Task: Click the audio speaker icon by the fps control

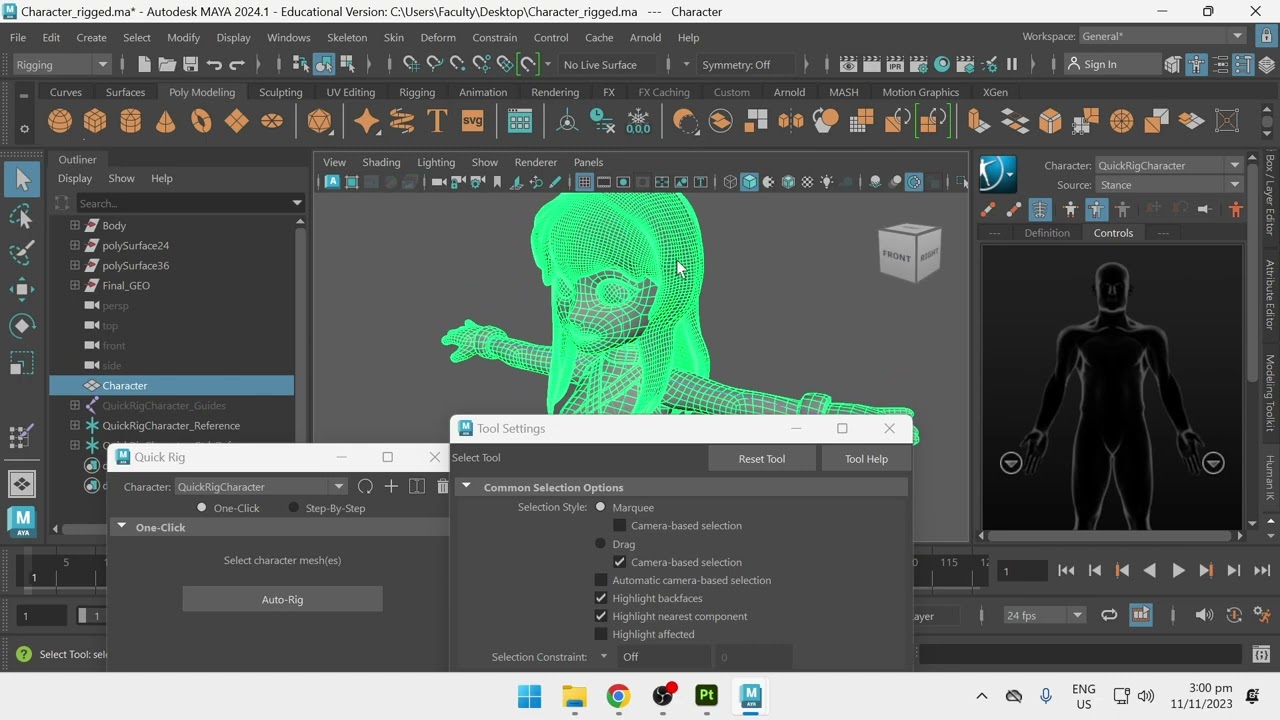Action: (x=1204, y=615)
